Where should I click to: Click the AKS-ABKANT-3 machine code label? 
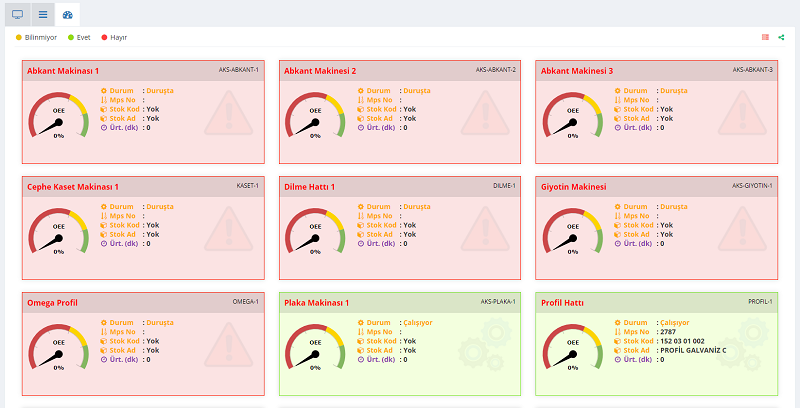(752, 70)
